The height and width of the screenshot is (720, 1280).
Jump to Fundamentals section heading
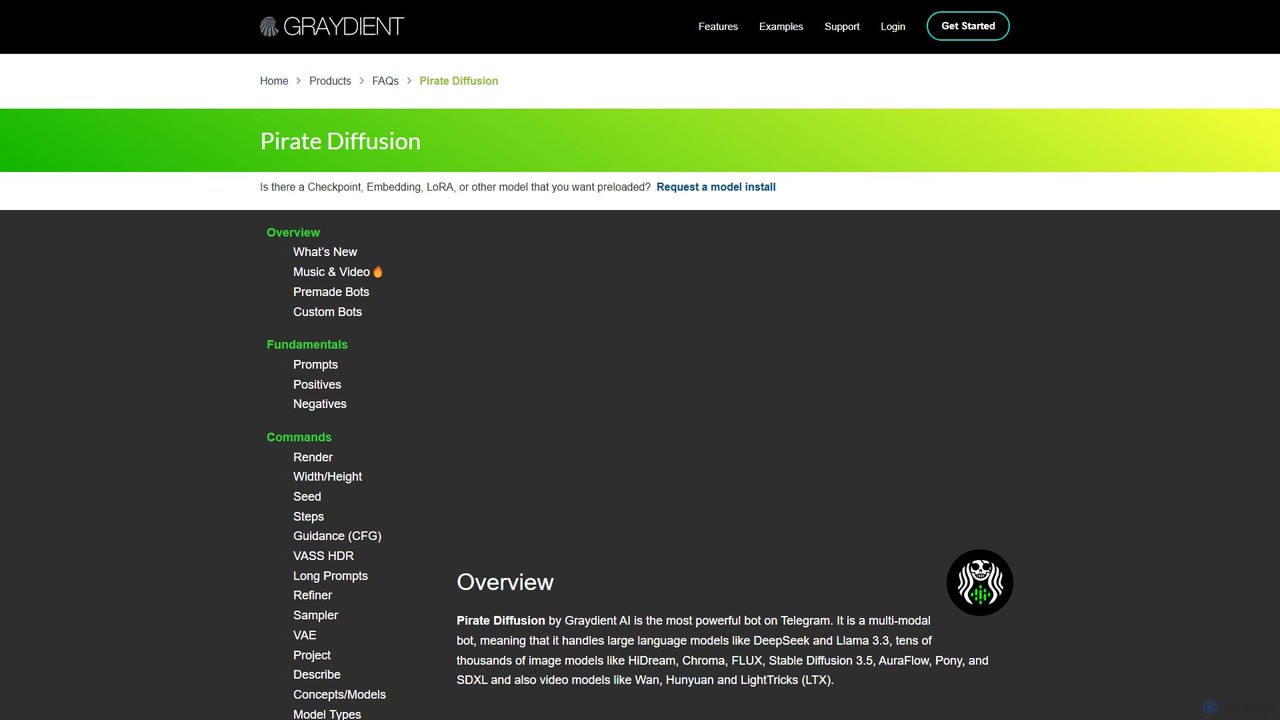[x=307, y=344]
